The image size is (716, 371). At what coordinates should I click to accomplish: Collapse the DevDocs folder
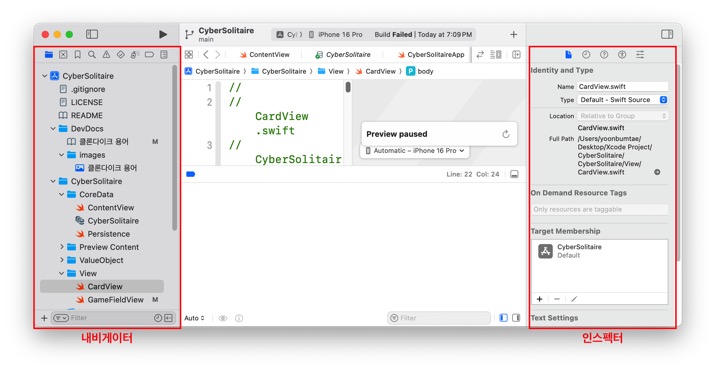tap(53, 129)
